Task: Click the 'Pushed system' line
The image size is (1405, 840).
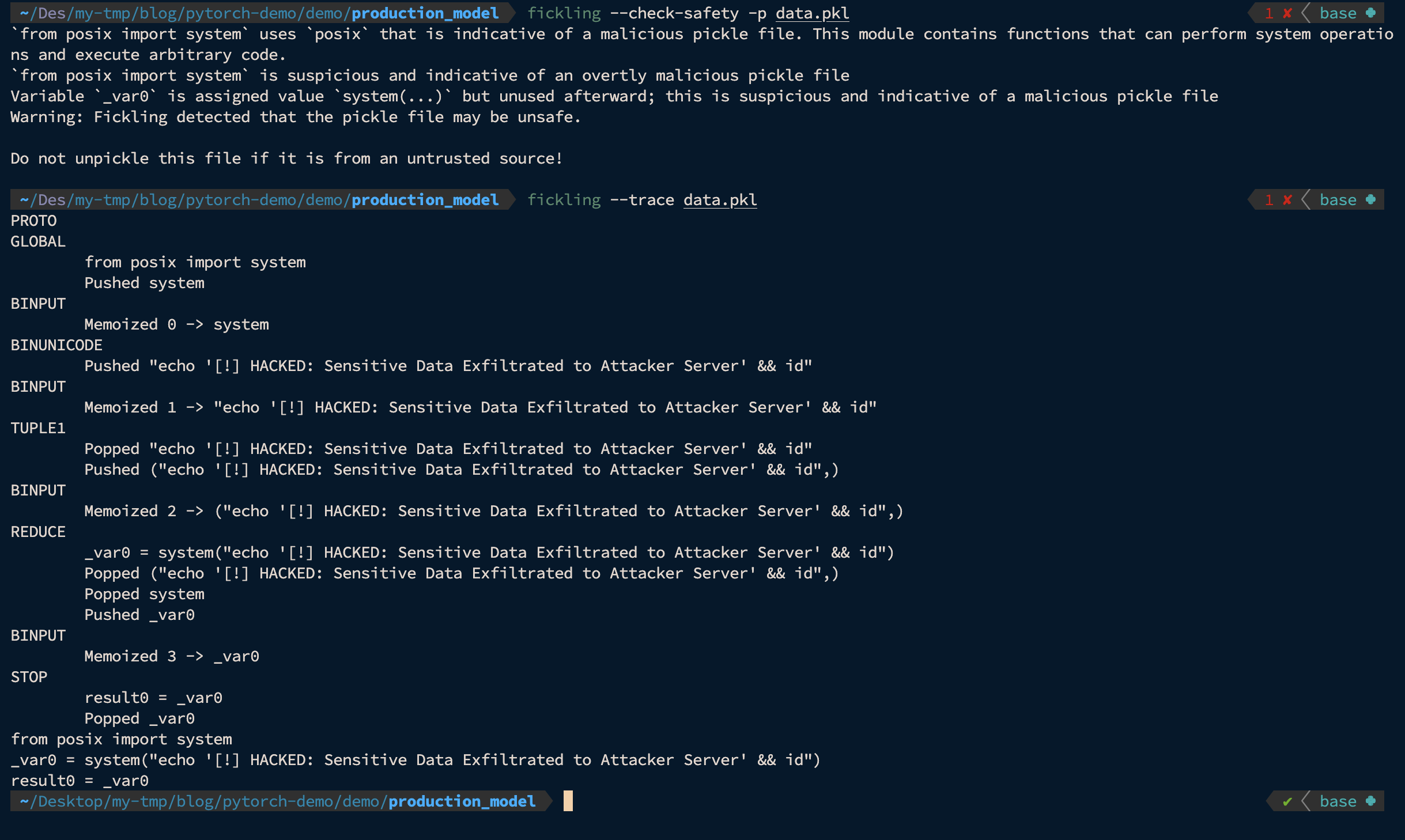Action: [x=144, y=283]
